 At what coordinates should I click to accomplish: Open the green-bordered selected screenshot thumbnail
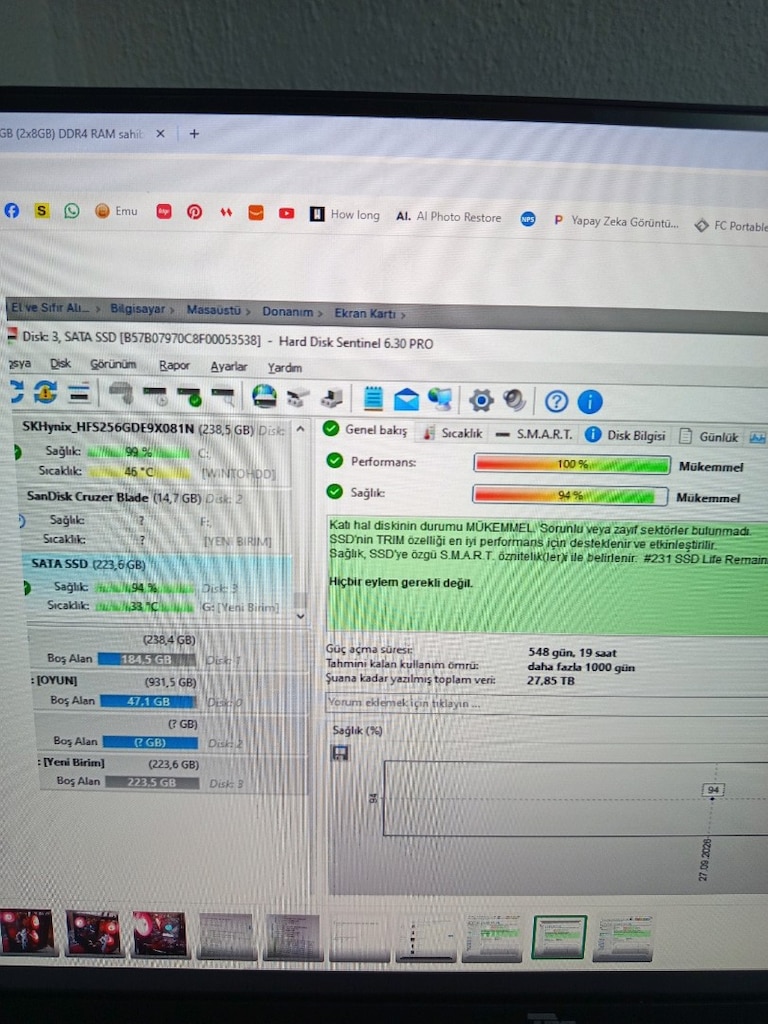(559, 937)
